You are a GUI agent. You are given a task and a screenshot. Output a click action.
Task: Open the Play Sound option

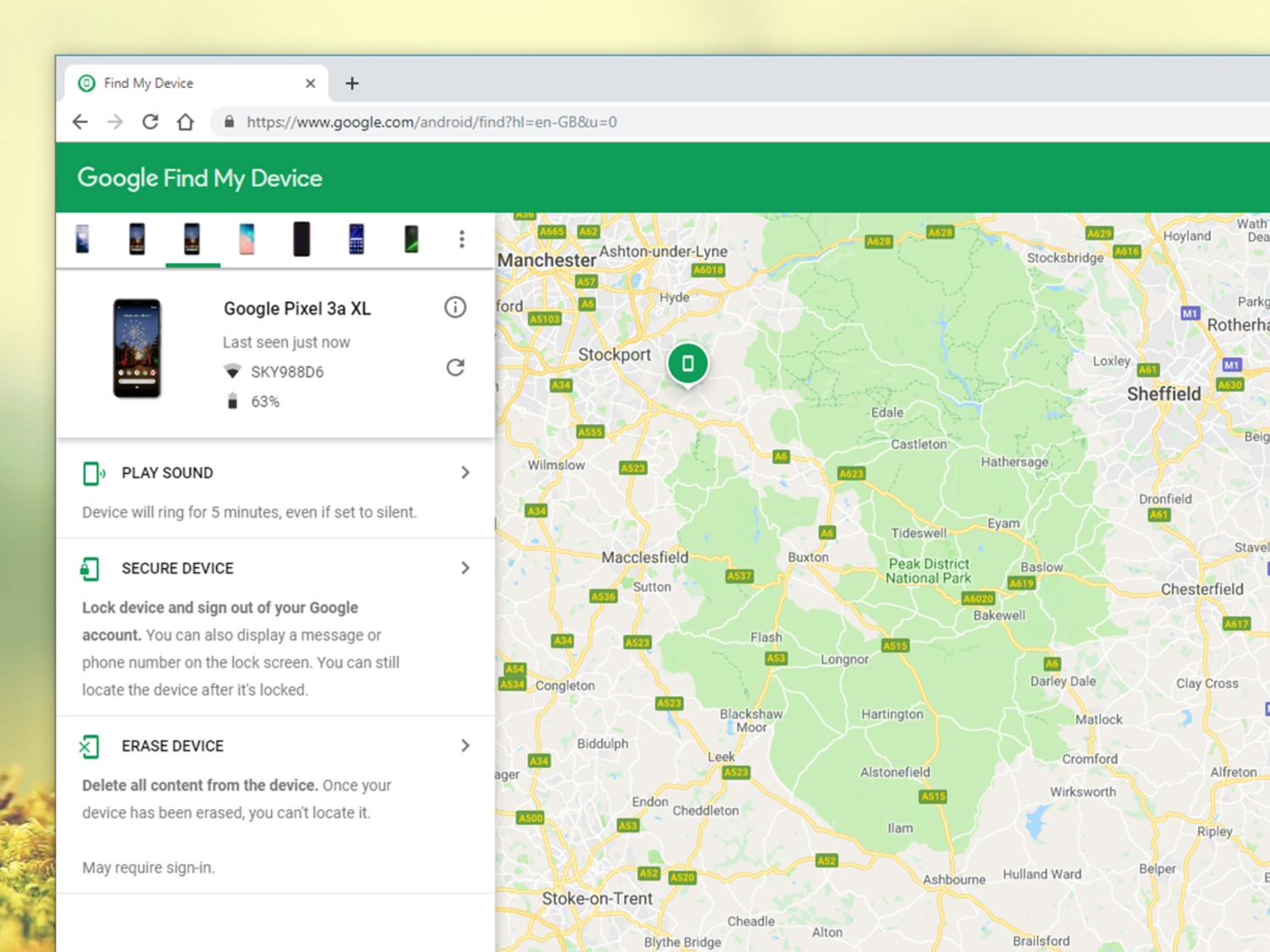click(167, 473)
